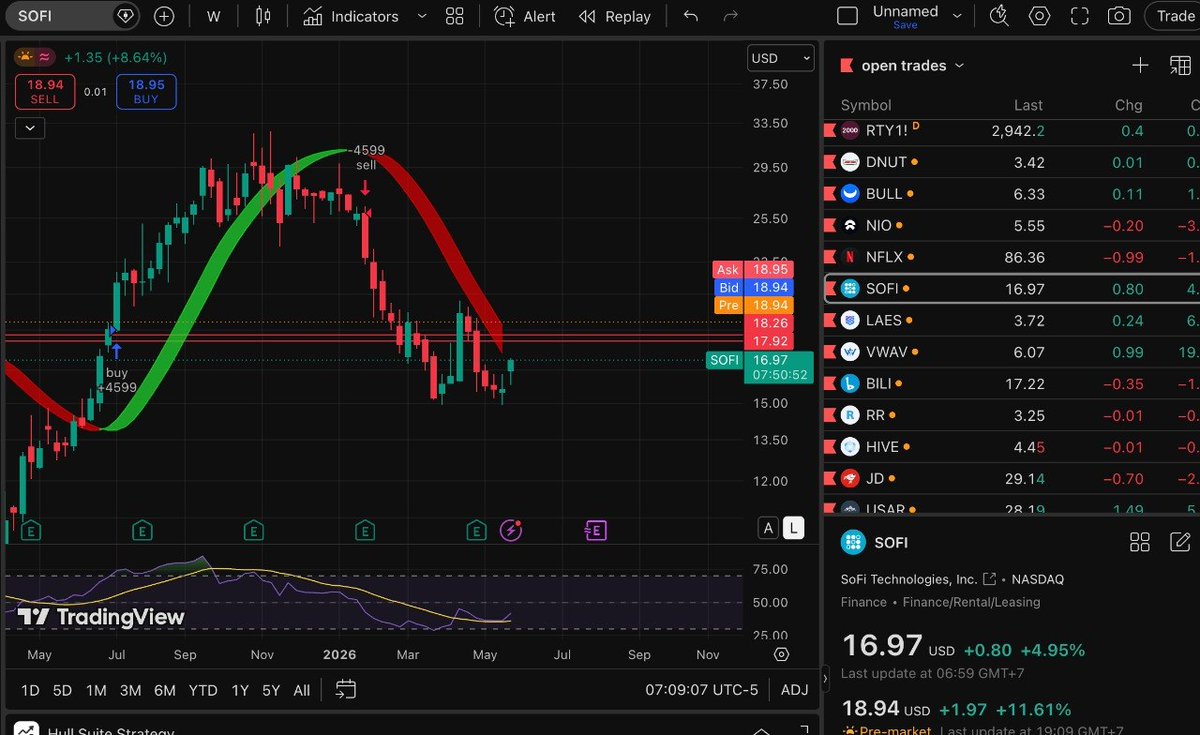Open time axis settings gear icon

point(781,654)
